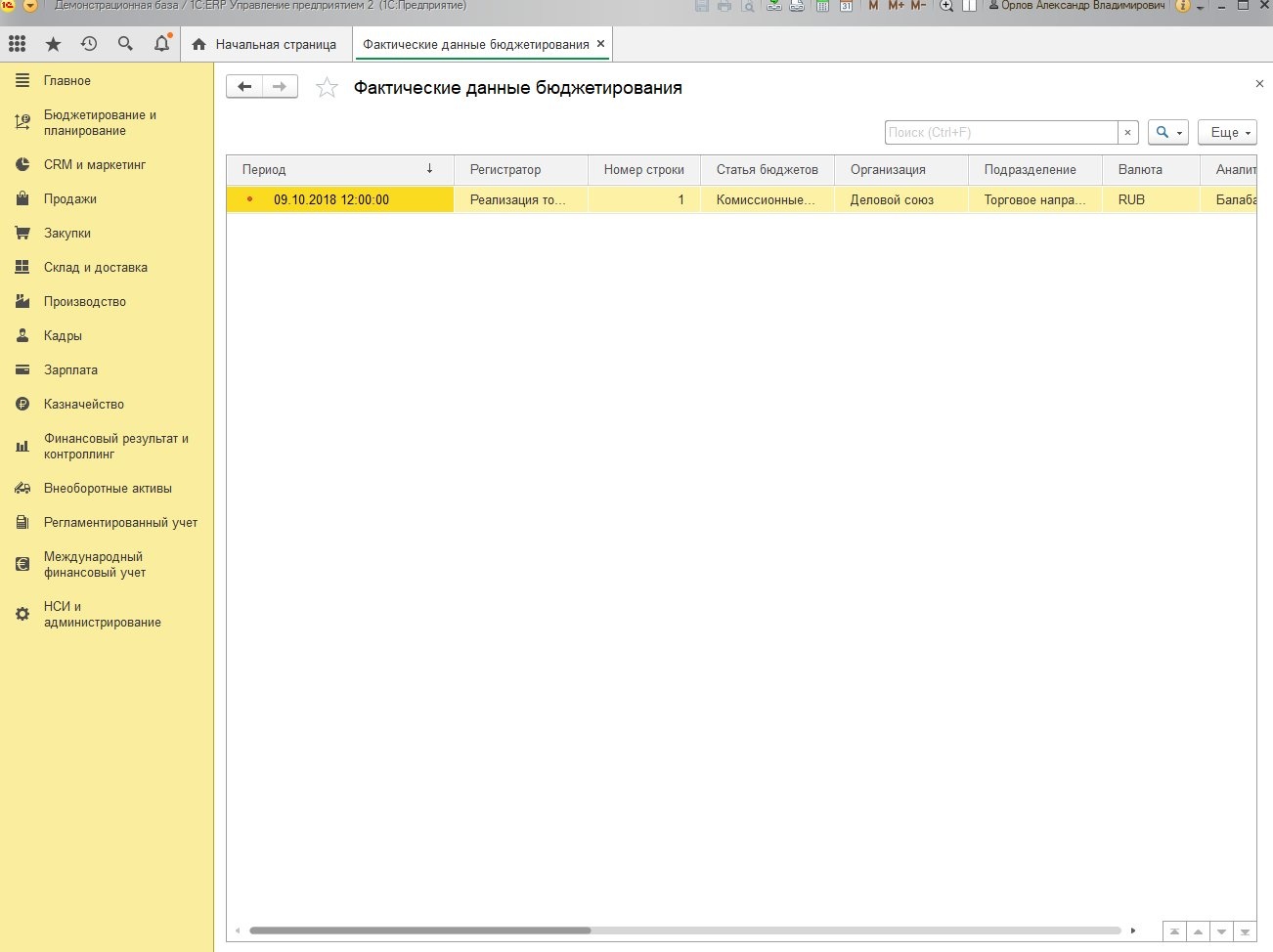This screenshot has height=952, width=1273.
Task: Click the Подразделение column header
Action: point(1035,170)
